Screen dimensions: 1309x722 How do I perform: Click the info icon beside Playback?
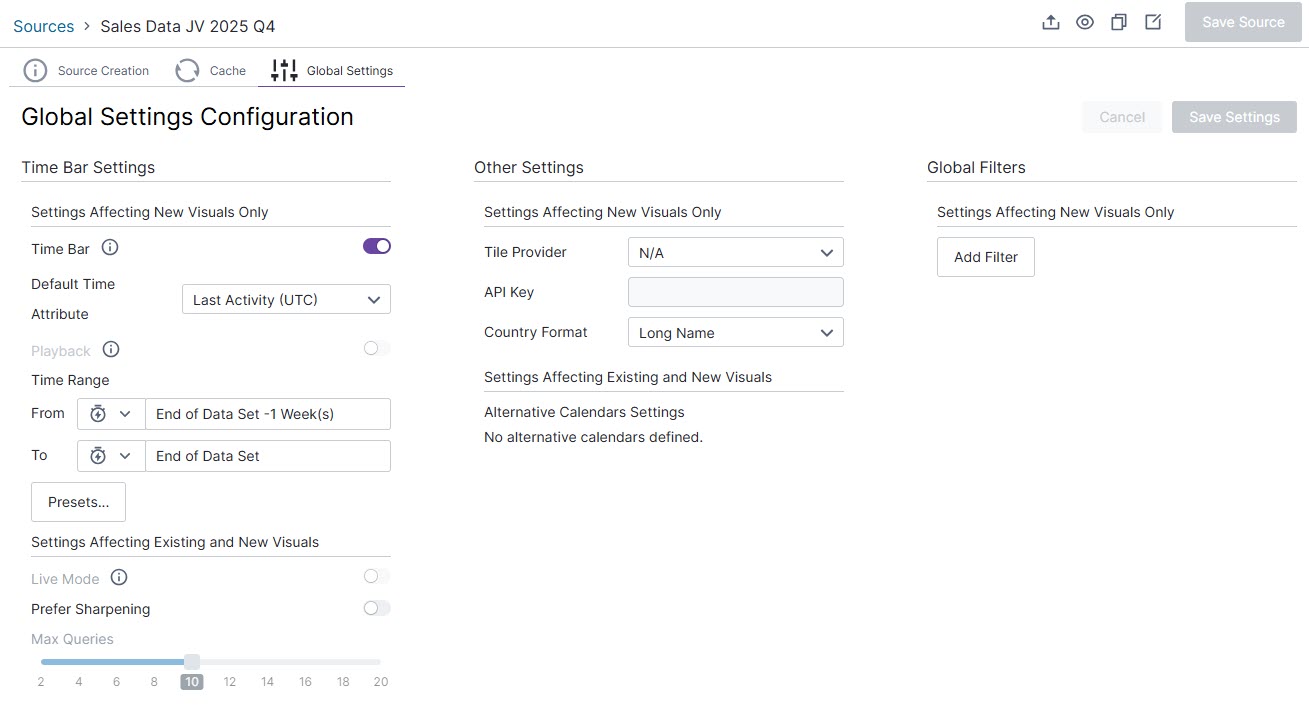(x=110, y=349)
